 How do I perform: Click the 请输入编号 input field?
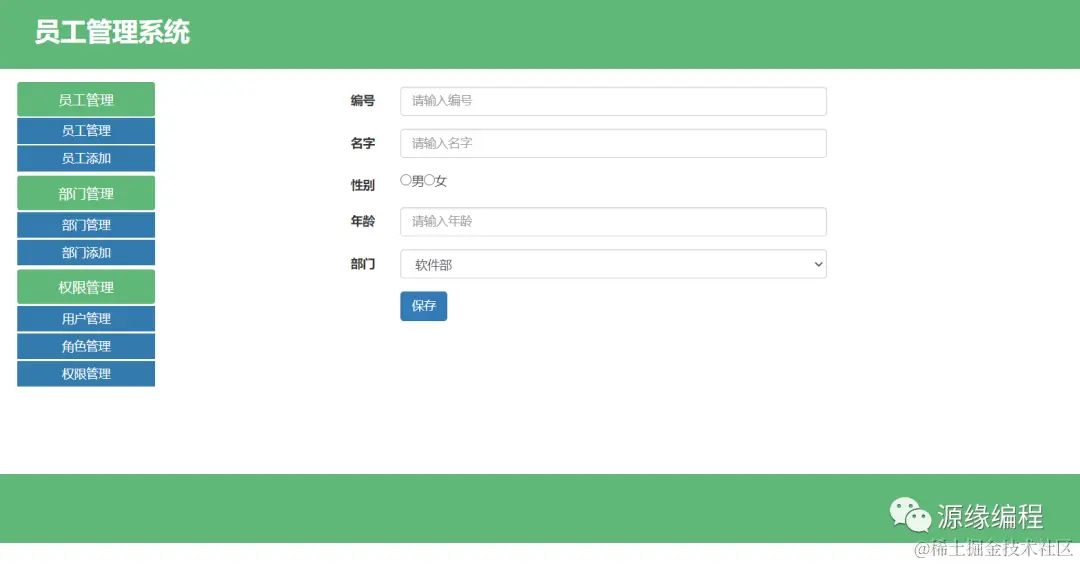(x=613, y=101)
